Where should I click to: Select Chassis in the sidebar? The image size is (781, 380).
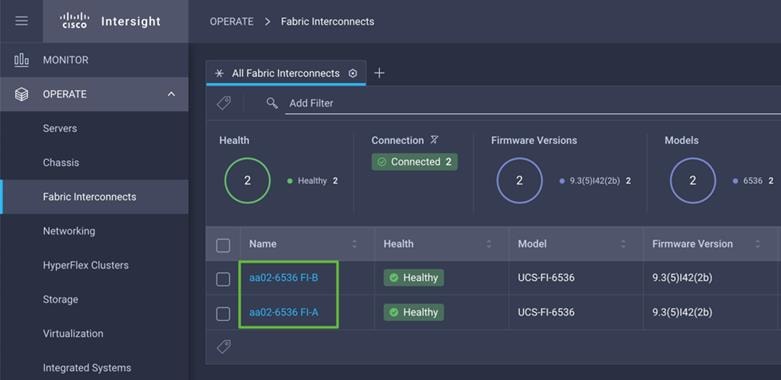[x=61, y=163]
